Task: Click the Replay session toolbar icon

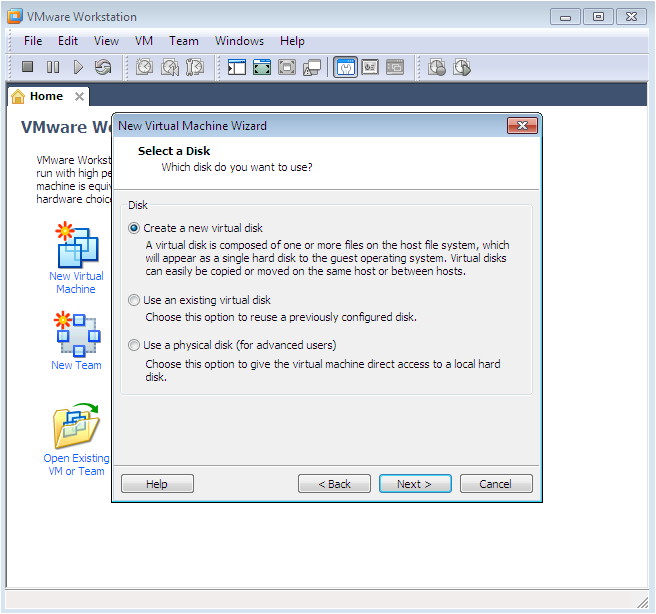Action: 462,67
